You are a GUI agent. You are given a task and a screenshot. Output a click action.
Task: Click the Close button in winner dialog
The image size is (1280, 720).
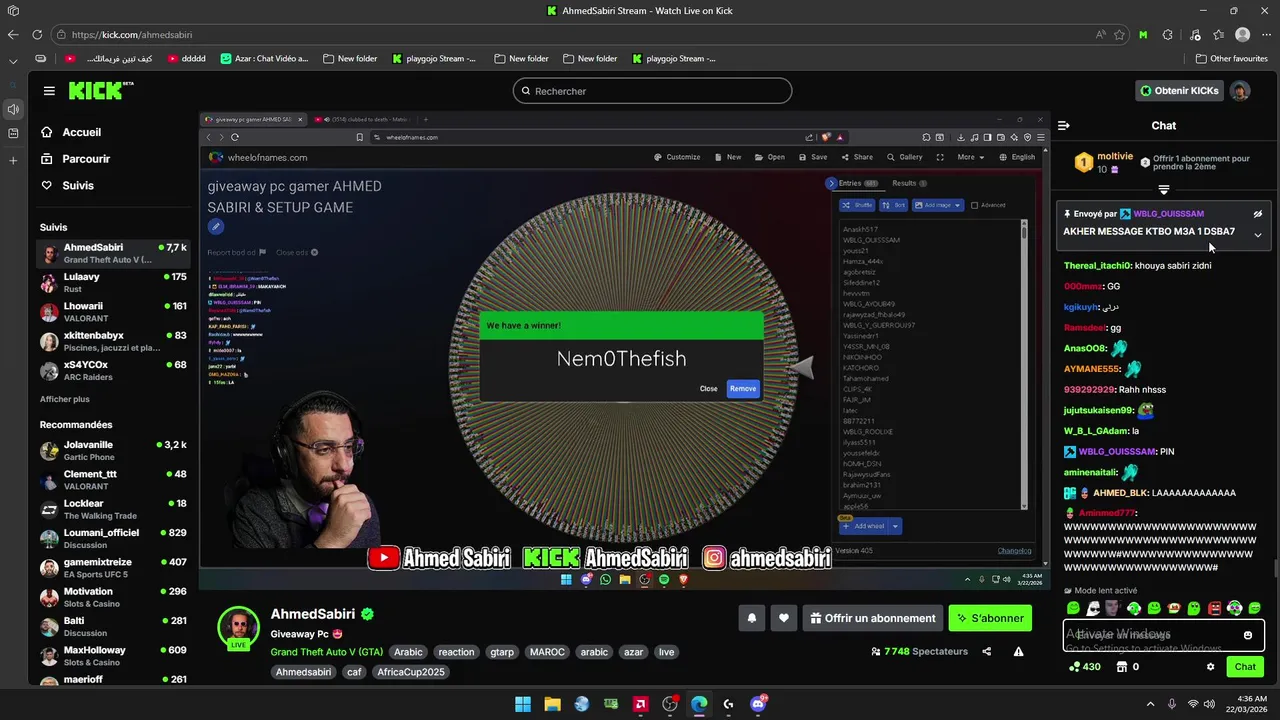pos(708,388)
